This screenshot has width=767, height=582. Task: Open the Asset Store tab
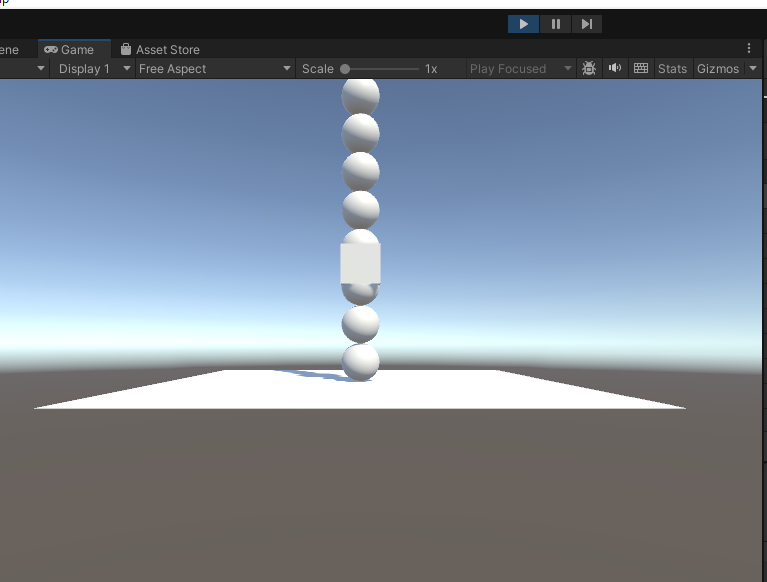point(160,49)
